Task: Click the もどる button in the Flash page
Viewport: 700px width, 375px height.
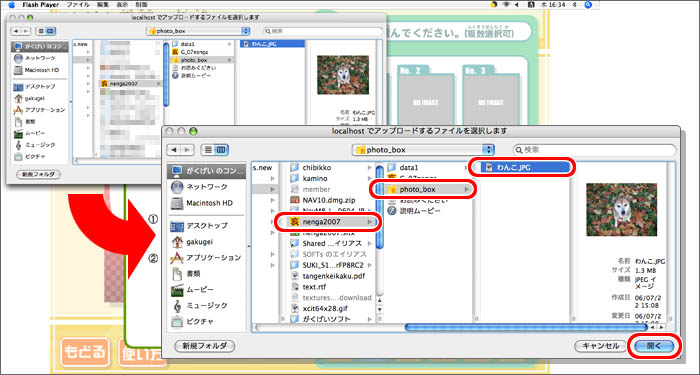Action: [x=84, y=352]
